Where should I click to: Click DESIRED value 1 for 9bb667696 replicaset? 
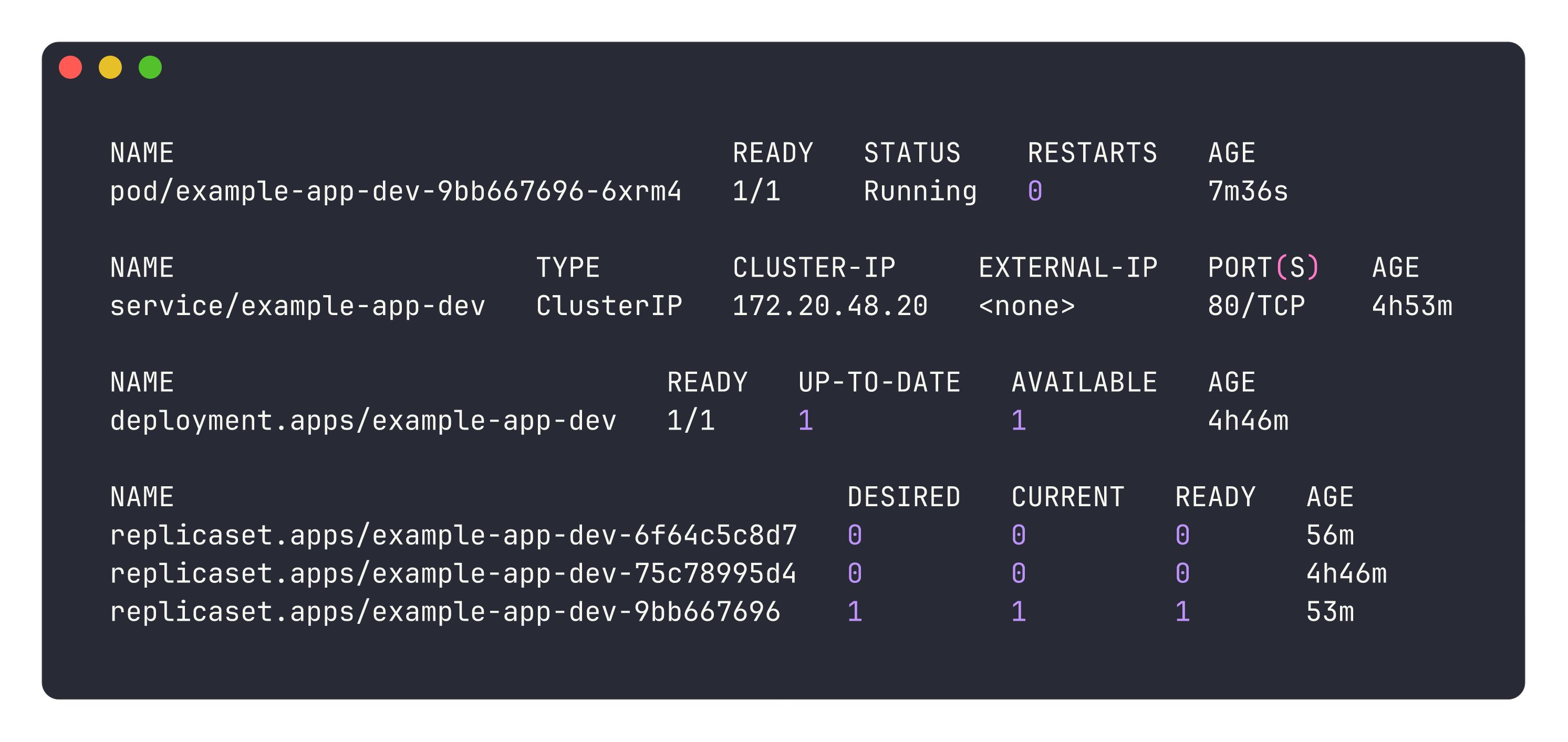click(855, 612)
